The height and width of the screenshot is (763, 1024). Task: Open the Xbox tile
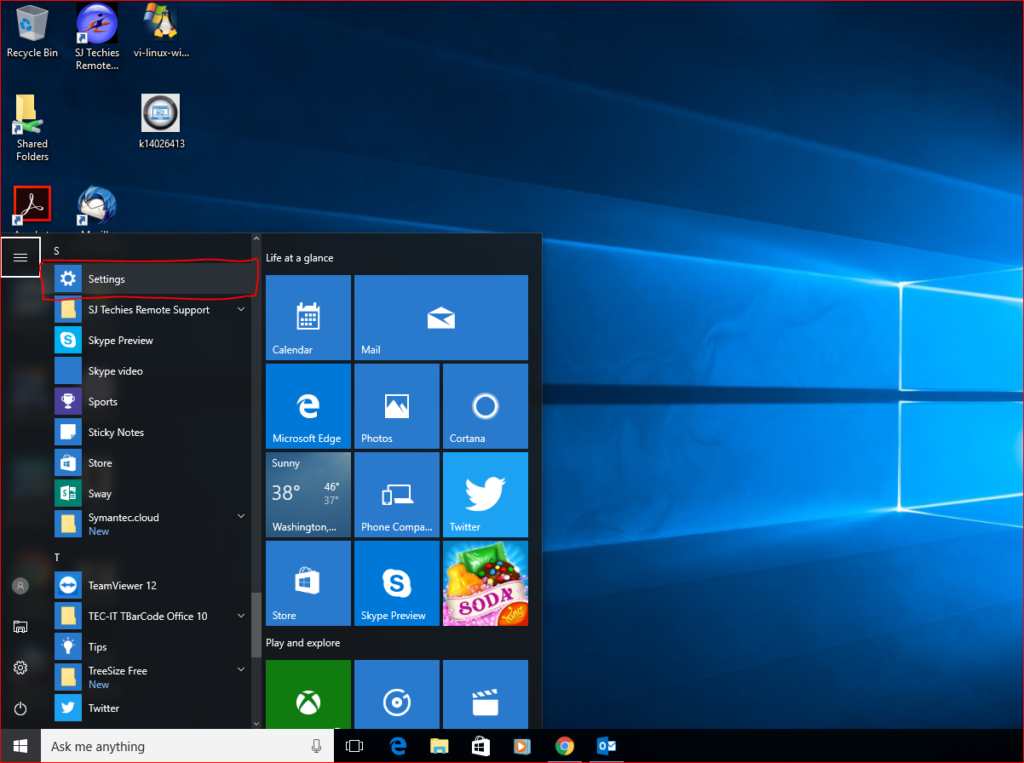307,694
